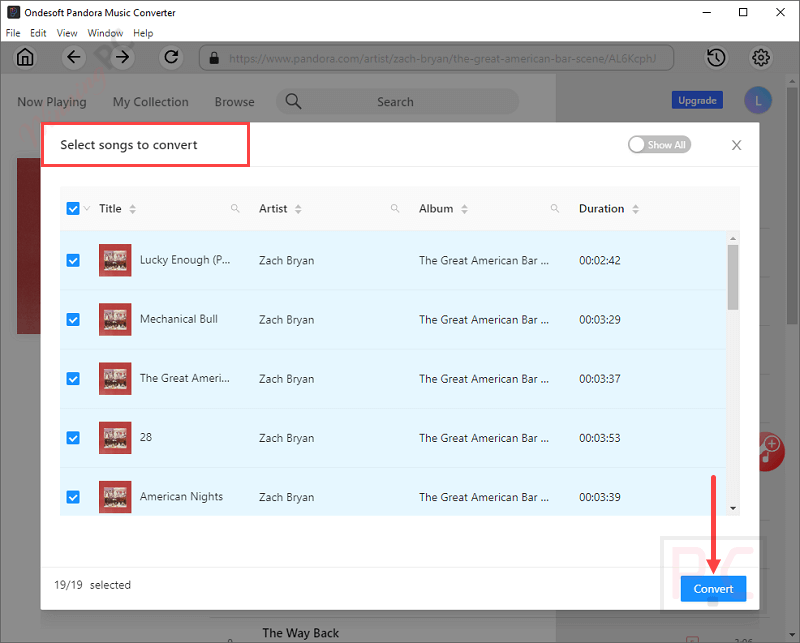Screen dimensions: 800x643
Task: Click Zach Bryan artist in Lucky Enough row
Action: [x=286, y=260]
